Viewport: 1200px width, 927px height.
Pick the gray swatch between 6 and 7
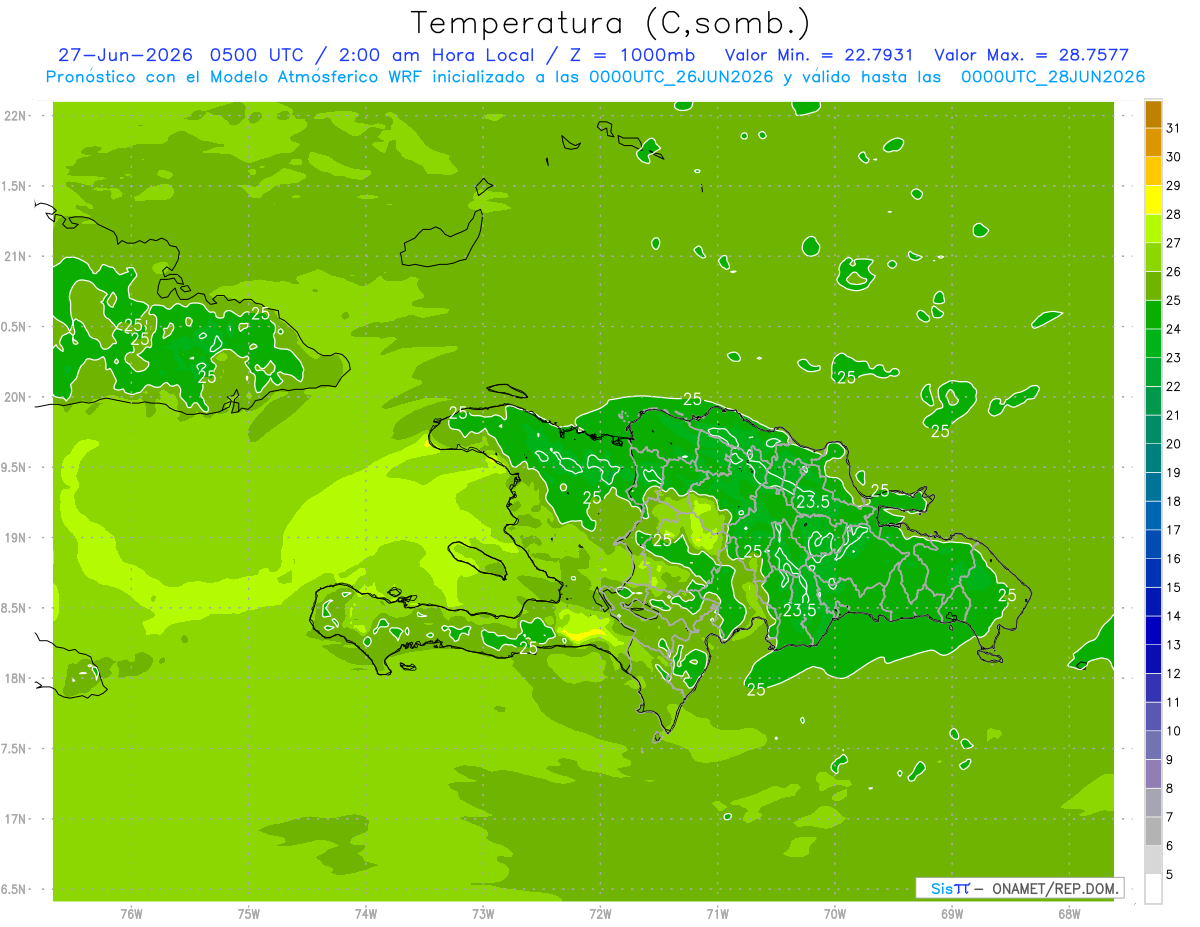click(1153, 832)
